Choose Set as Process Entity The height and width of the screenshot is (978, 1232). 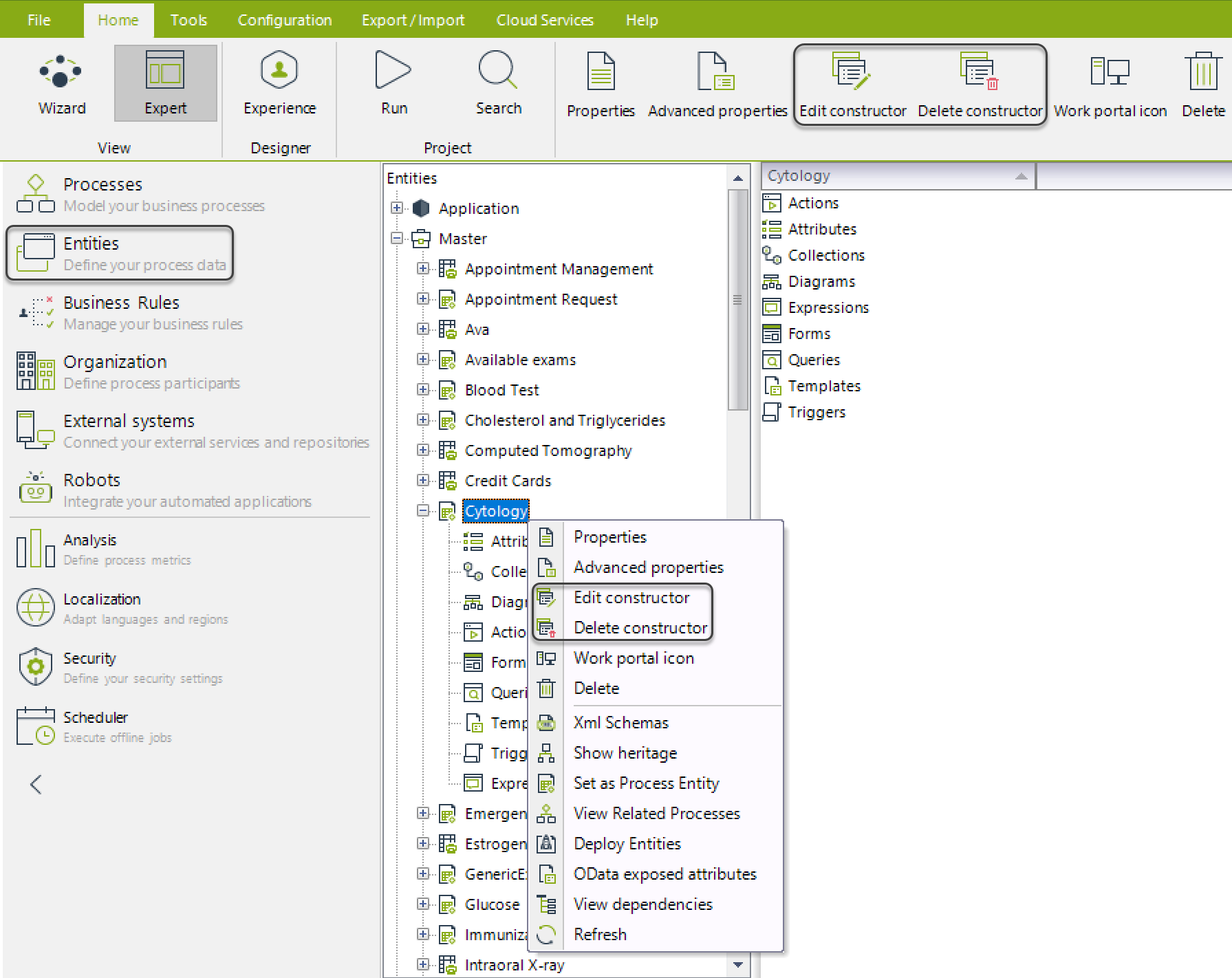click(x=656, y=783)
